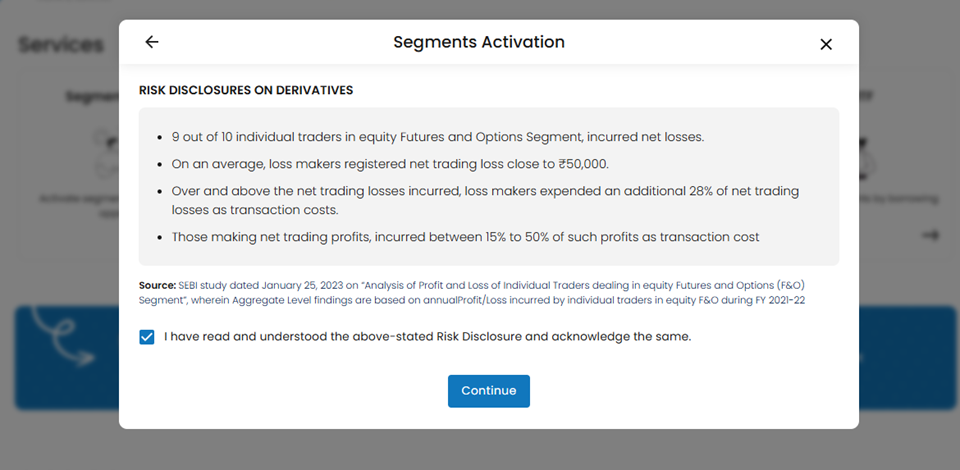
Task: Click the 'I have read and understood' label
Action: click(x=427, y=337)
